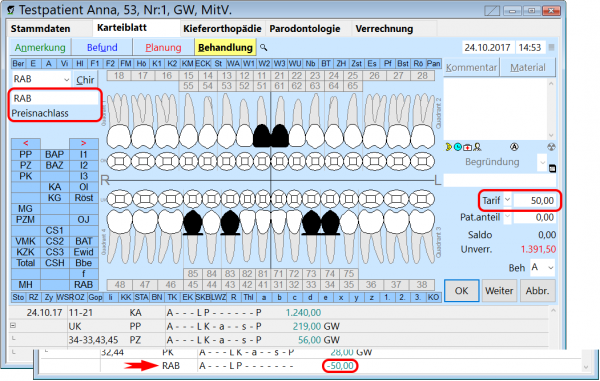Image resolution: width=600 pixels, height=381 pixels.
Task: Click the comment box vertical scrollbar
Action: pyautogui.click(x=551, y=109)
